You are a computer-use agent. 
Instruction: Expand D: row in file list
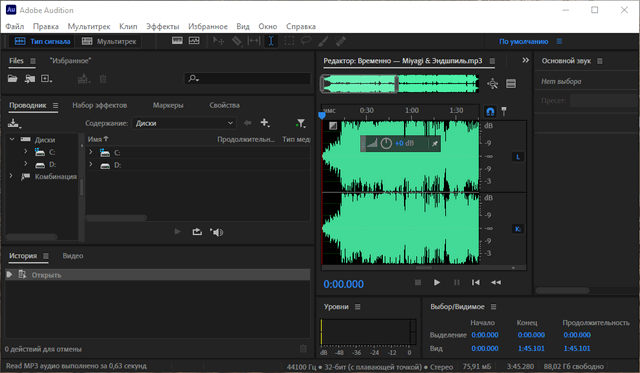click(x=91, y=165)
